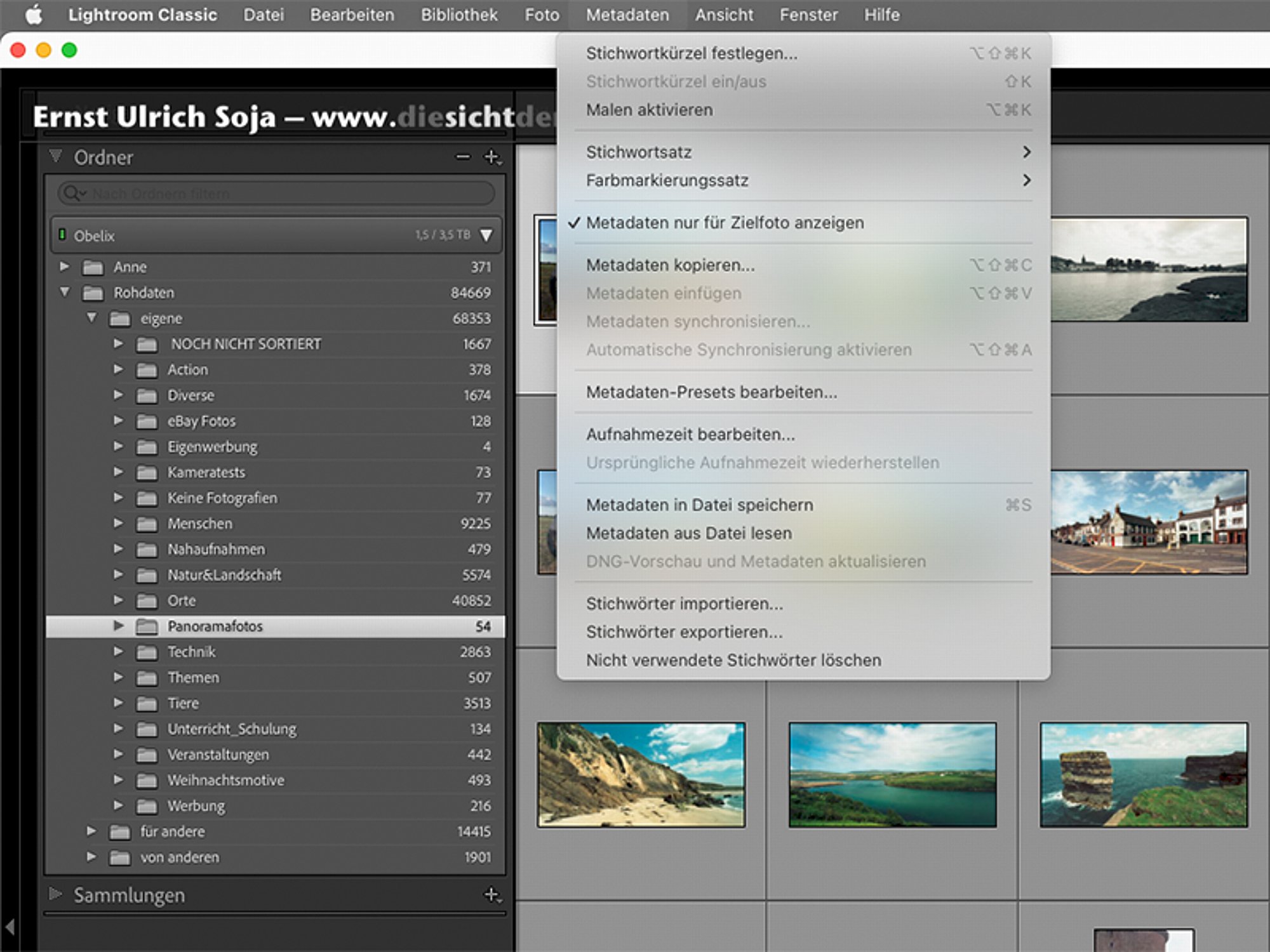The height and width of the screenshot is (952, 1270).
Task: Click the green status light beside Obelix
Action: pyautogui.click(x=62, y=235)
